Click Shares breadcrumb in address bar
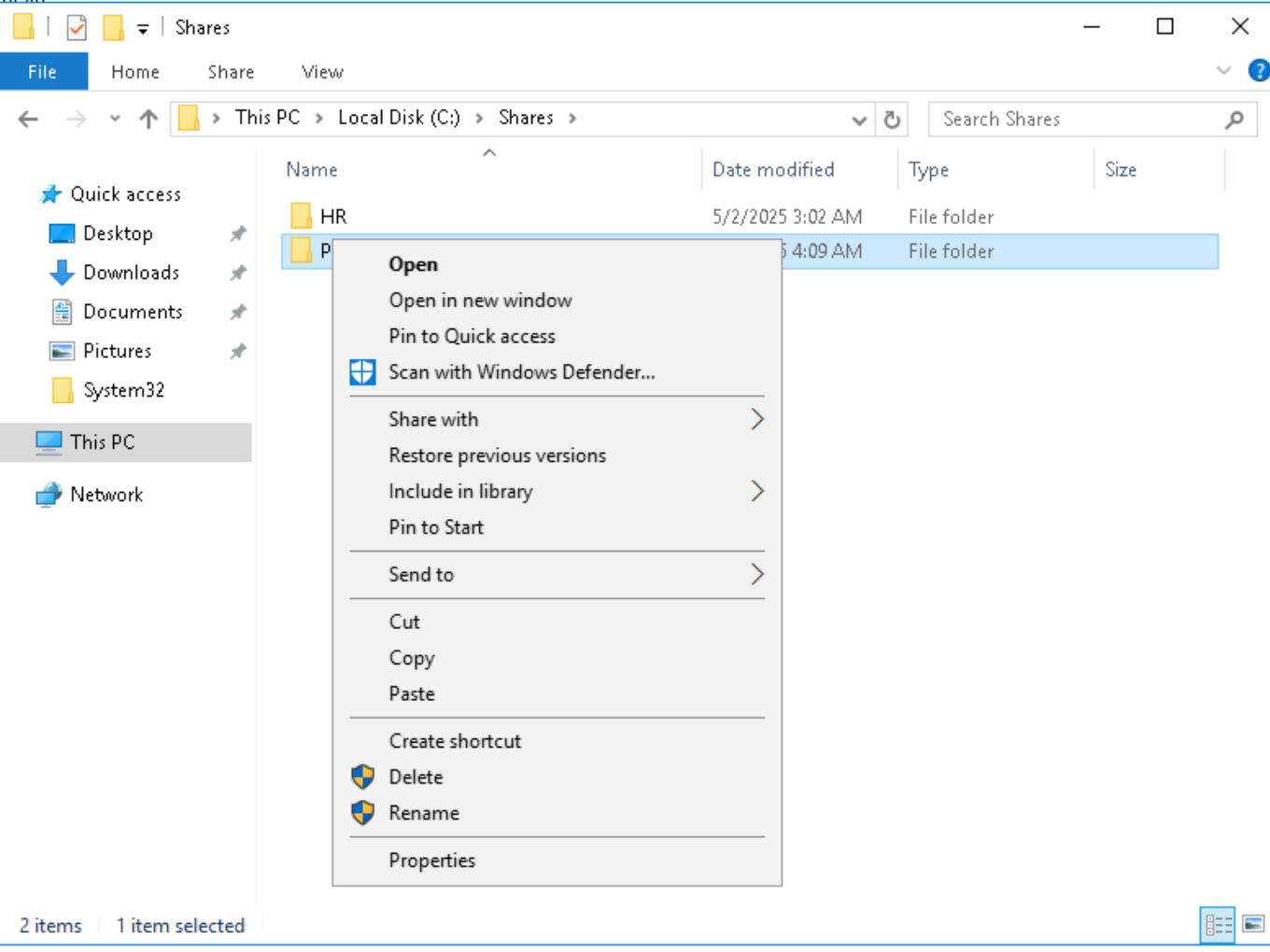This screenshot has width=1270, height=952. pyautogui.click(x=526, y=118)
